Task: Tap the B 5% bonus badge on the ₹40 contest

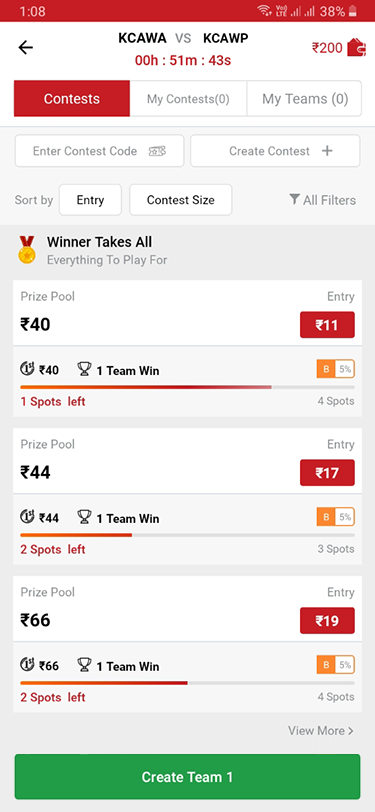Action: 336,369
